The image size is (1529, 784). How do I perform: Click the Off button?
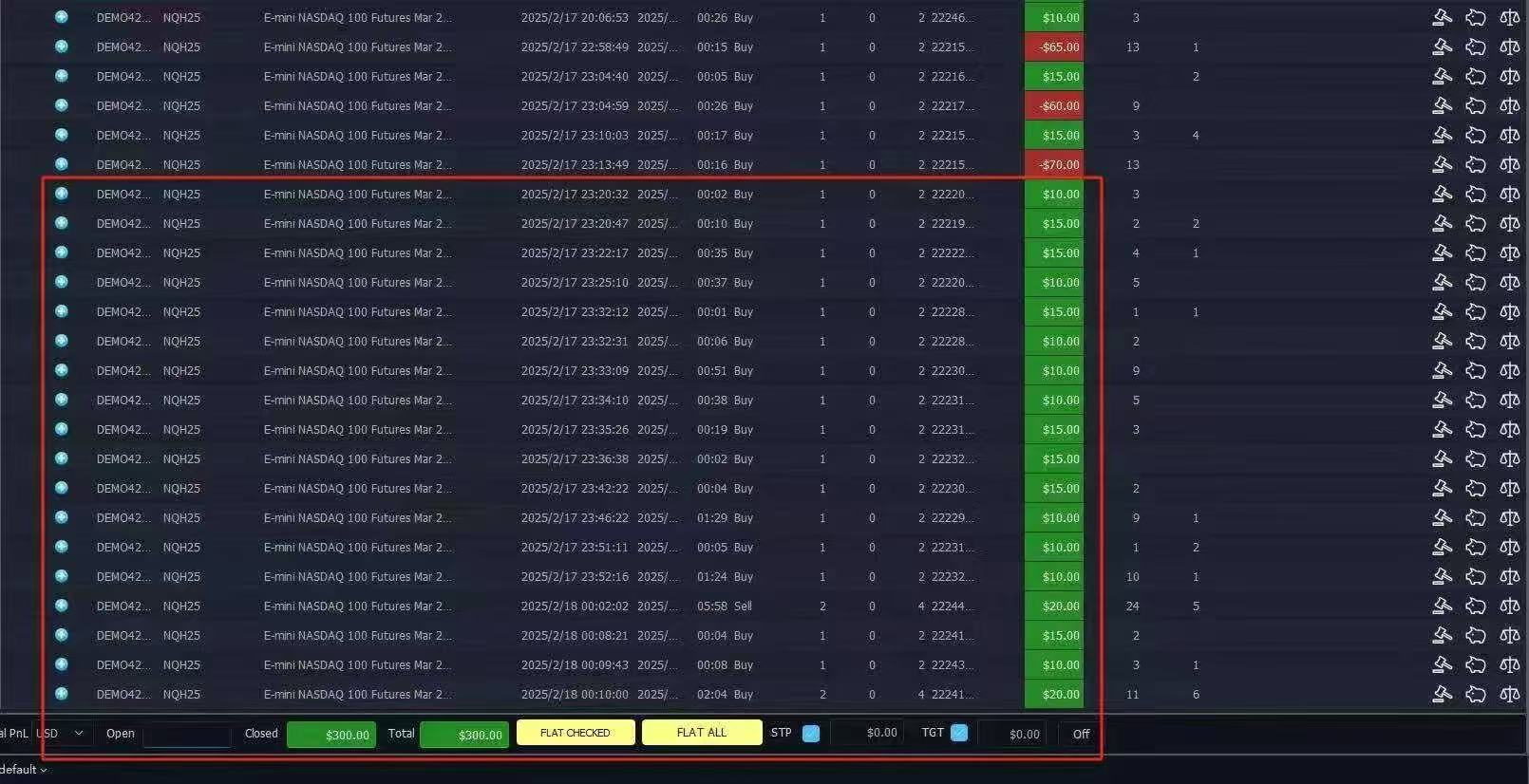(1081, 734)
